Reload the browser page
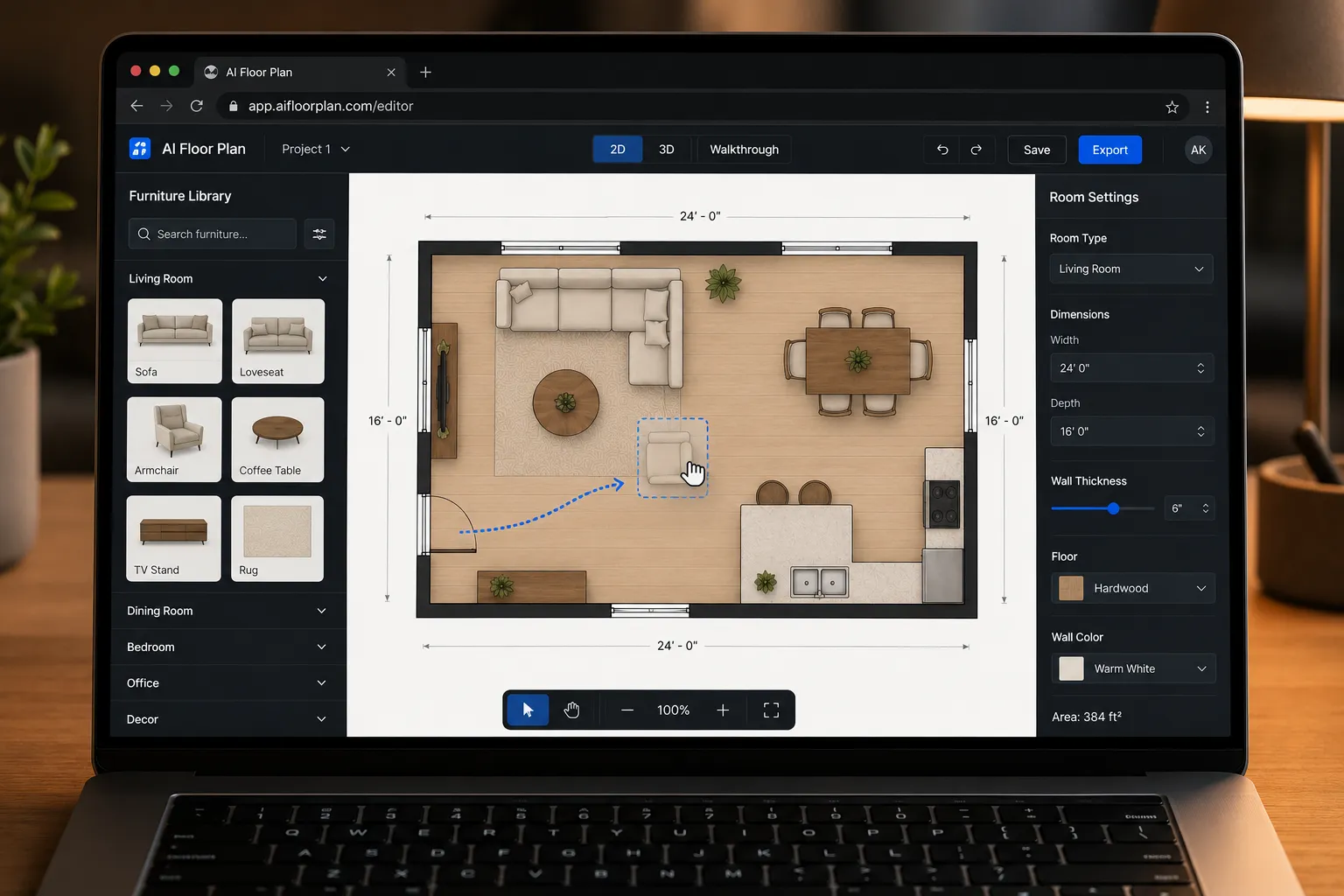This screenshot has width=1344, height=896. 197,106
